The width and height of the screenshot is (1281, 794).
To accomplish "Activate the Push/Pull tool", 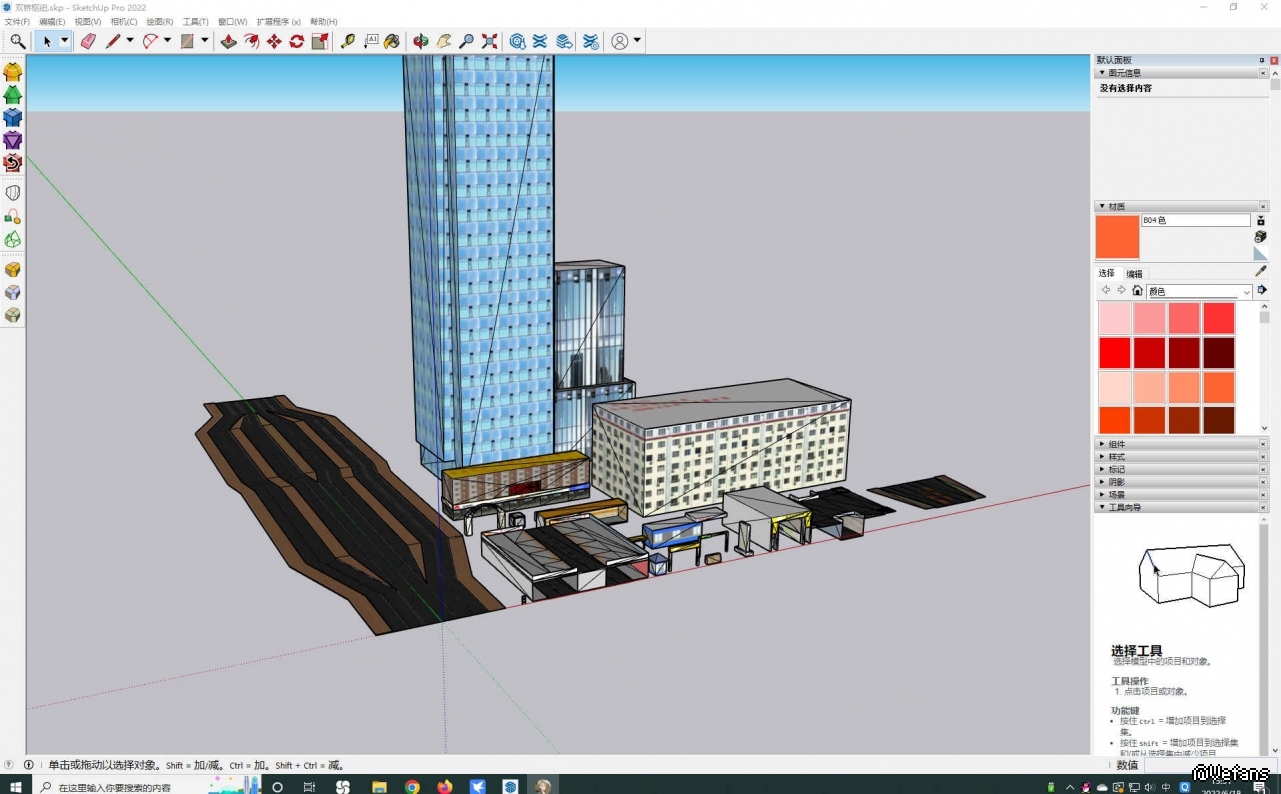I will 228,41.
